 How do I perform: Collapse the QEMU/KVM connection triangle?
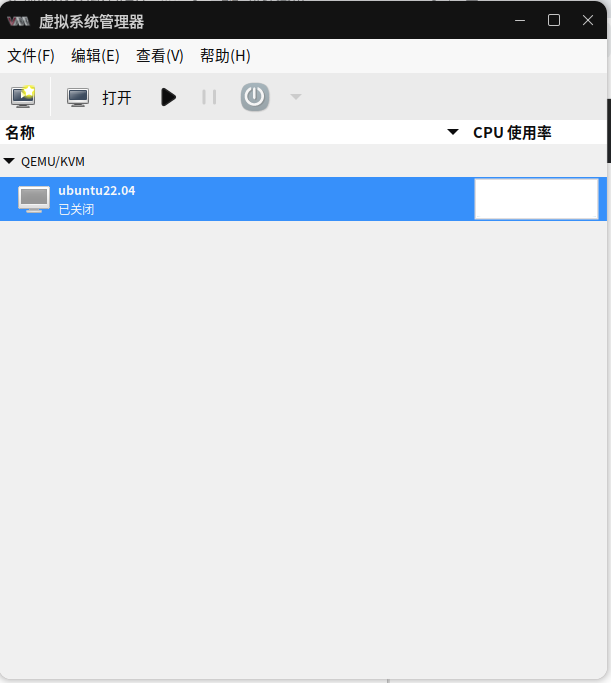[9, 161]
